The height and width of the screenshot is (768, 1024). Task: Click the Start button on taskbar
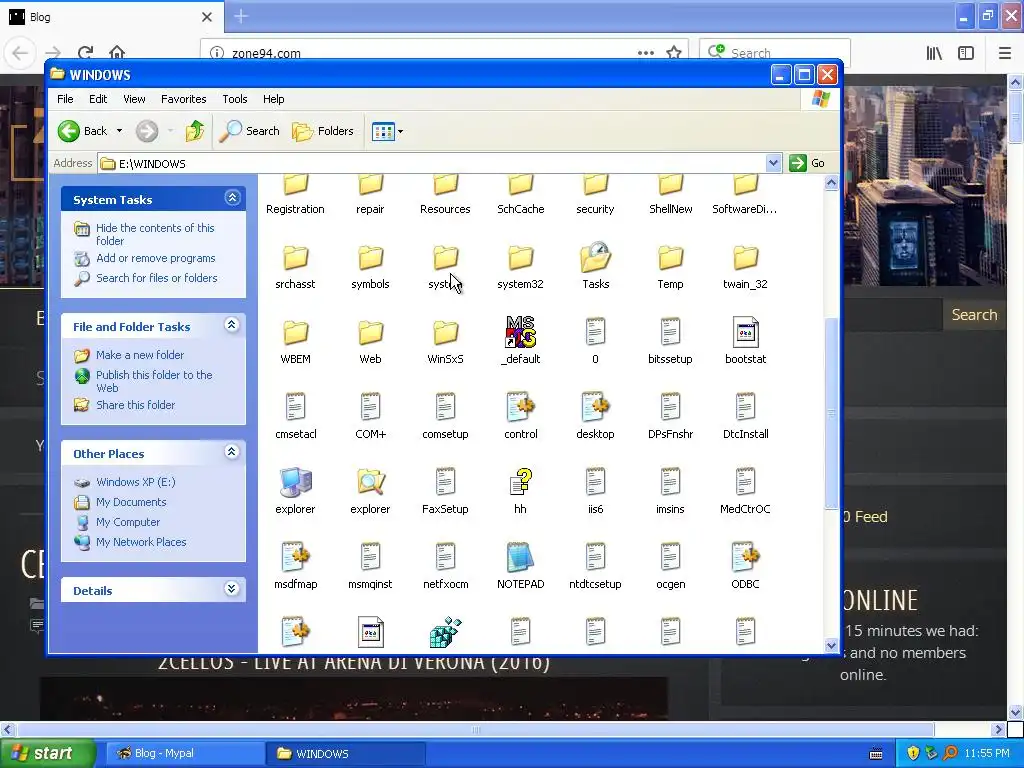click(x=47, y=754)
